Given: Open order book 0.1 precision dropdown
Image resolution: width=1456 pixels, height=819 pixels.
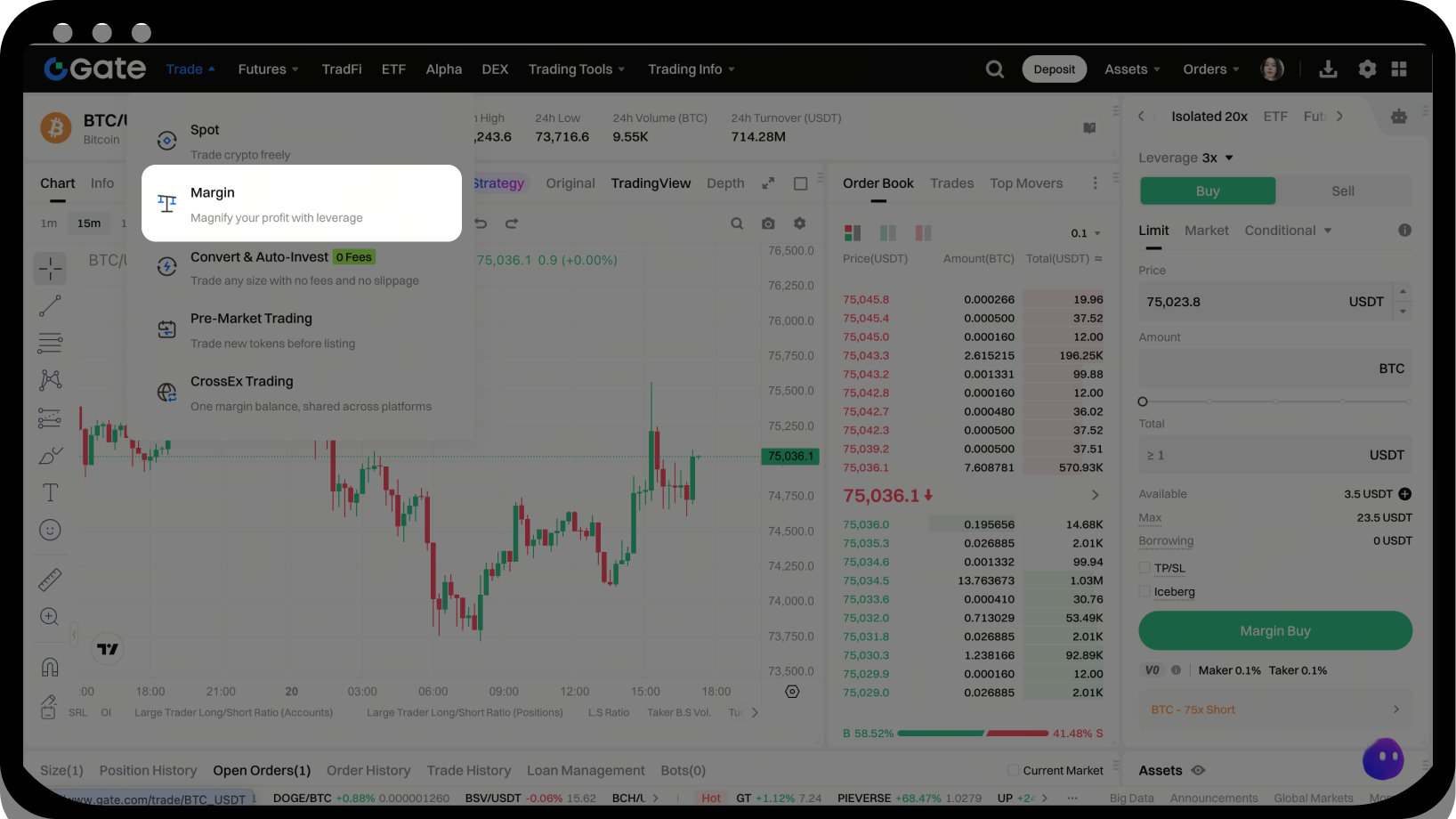Looking at the screenshot, I should pyautogui.click(x=1086, y=233).
